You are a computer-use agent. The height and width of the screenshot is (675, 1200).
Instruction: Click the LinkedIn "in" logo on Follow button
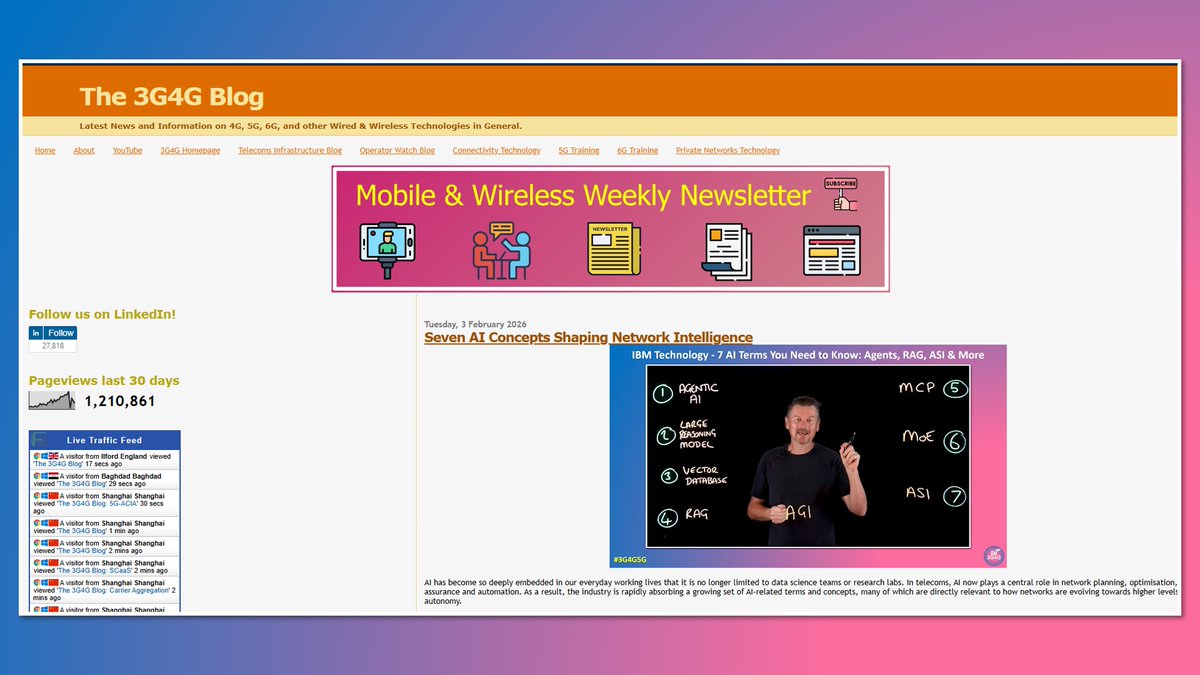36,333
